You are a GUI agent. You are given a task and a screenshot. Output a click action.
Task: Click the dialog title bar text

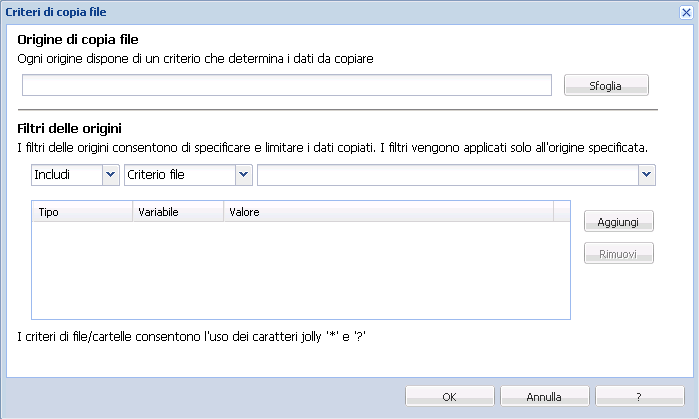[57, 11]
